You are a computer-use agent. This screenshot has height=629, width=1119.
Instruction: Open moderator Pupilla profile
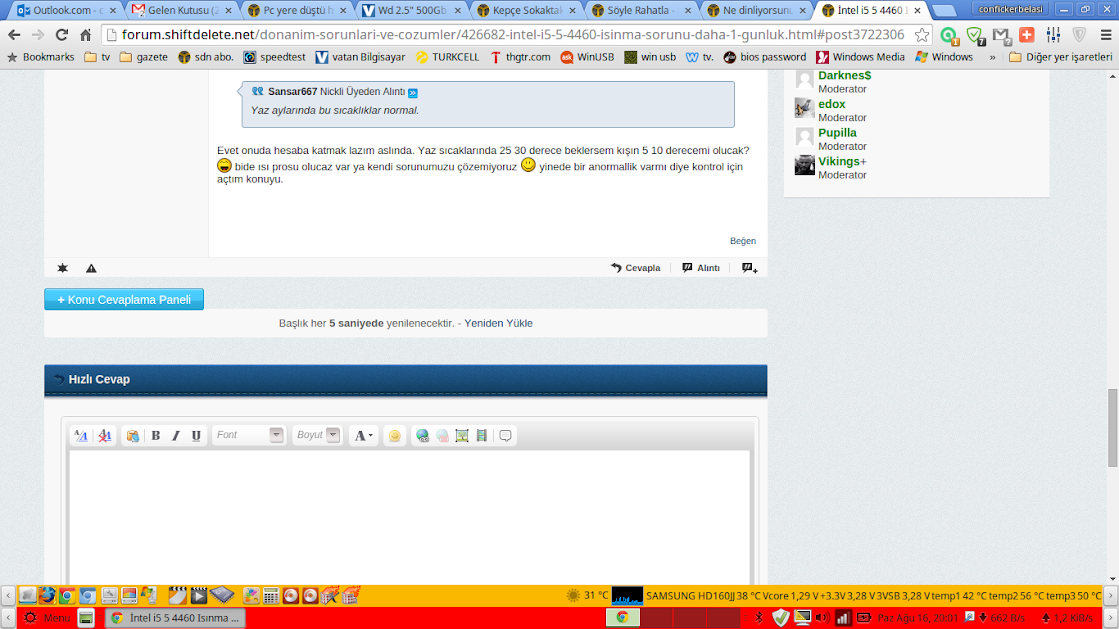(x=837, y=133)
